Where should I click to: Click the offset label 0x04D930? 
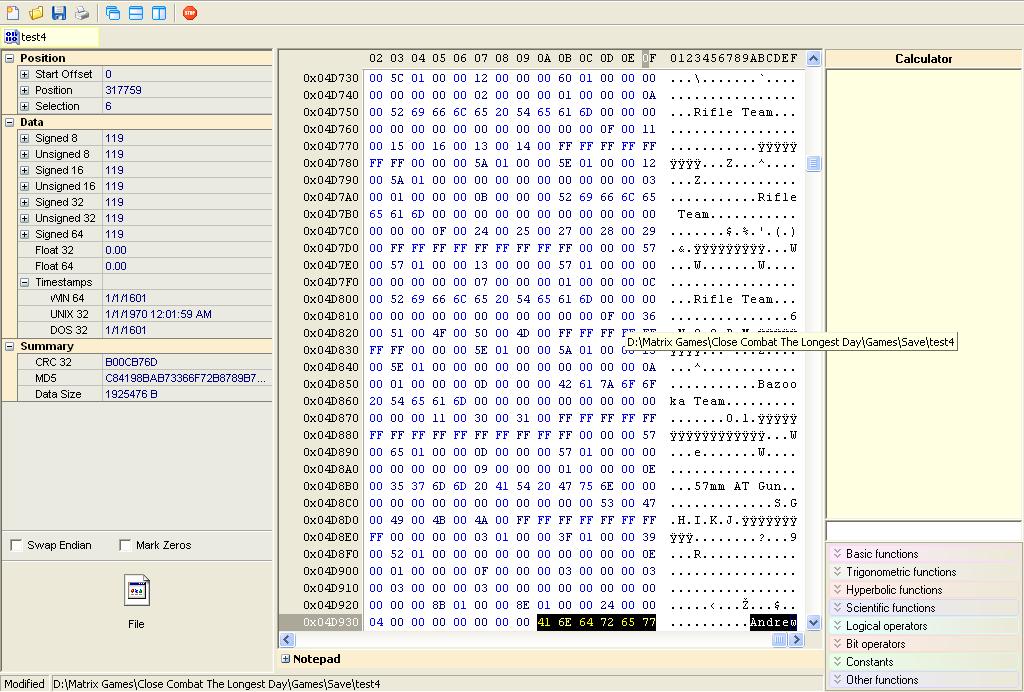click(x=331, y=622)
